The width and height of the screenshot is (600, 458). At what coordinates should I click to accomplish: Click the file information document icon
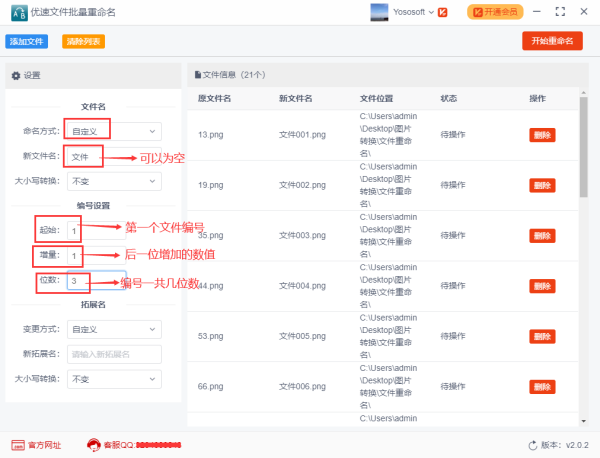click(x=197, y=74)
